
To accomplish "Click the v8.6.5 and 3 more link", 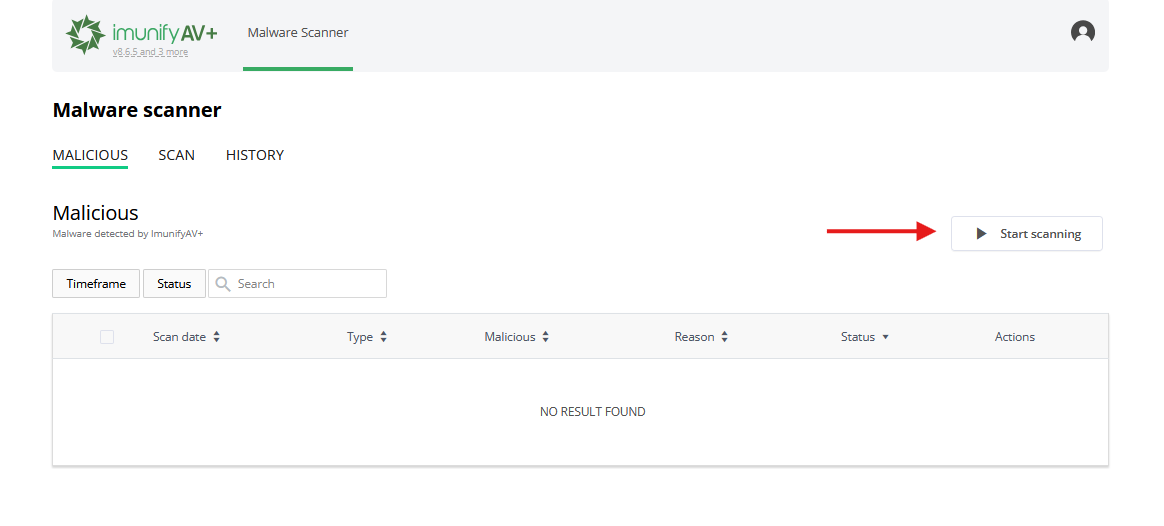I will tap(150, 52).
